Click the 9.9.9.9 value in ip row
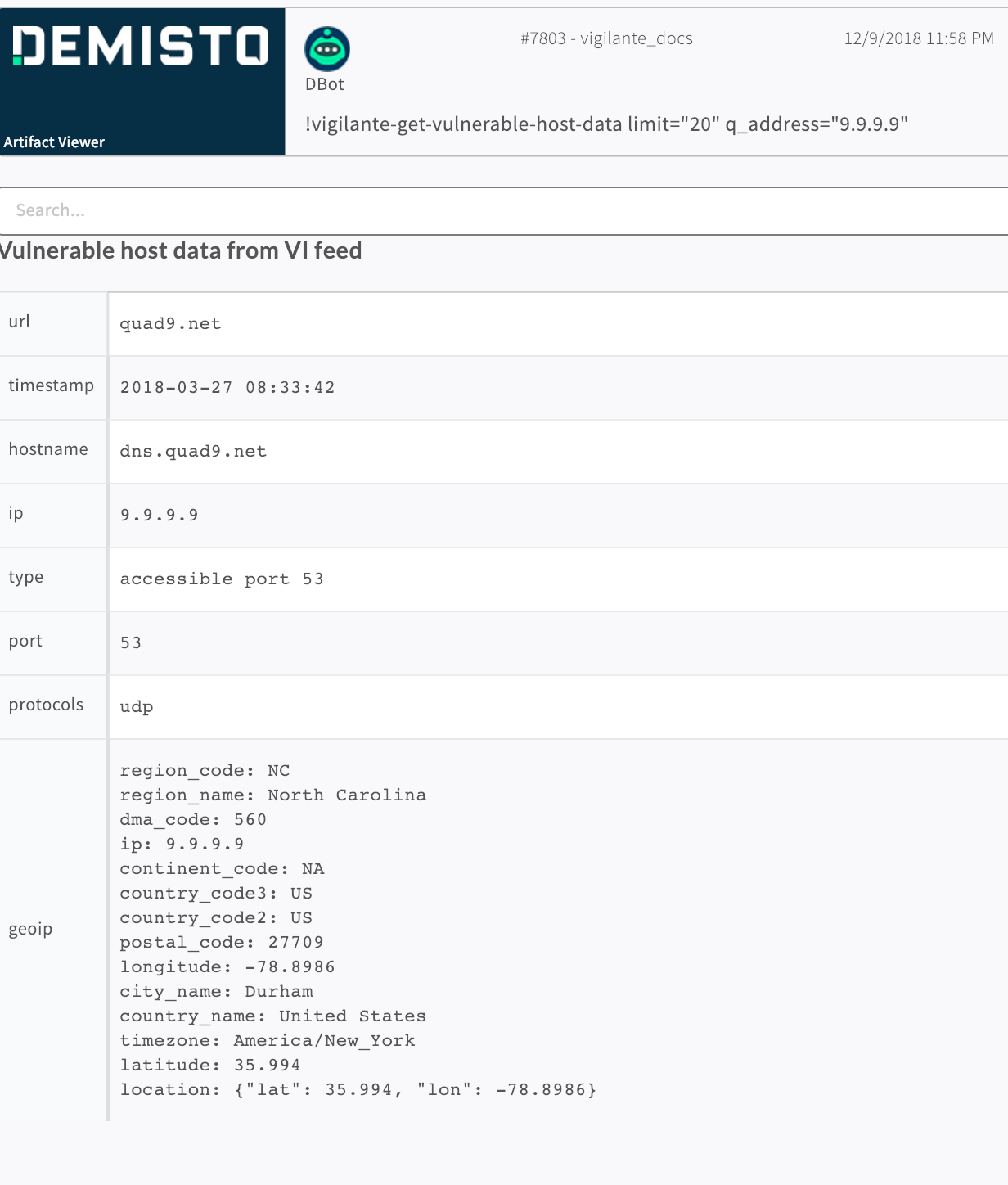The image size is (1008, 1185). (159, 515)
